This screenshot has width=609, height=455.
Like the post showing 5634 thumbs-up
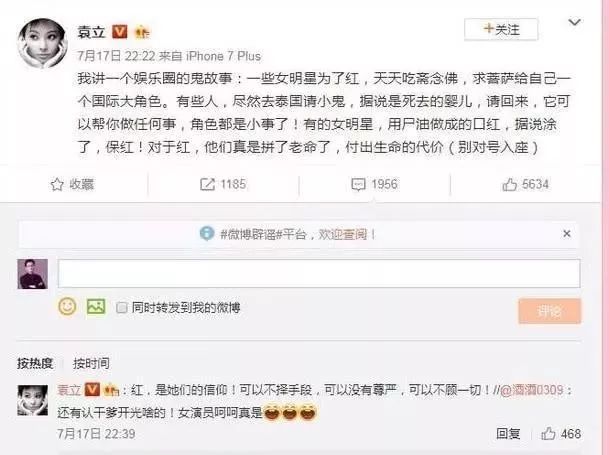509,185
